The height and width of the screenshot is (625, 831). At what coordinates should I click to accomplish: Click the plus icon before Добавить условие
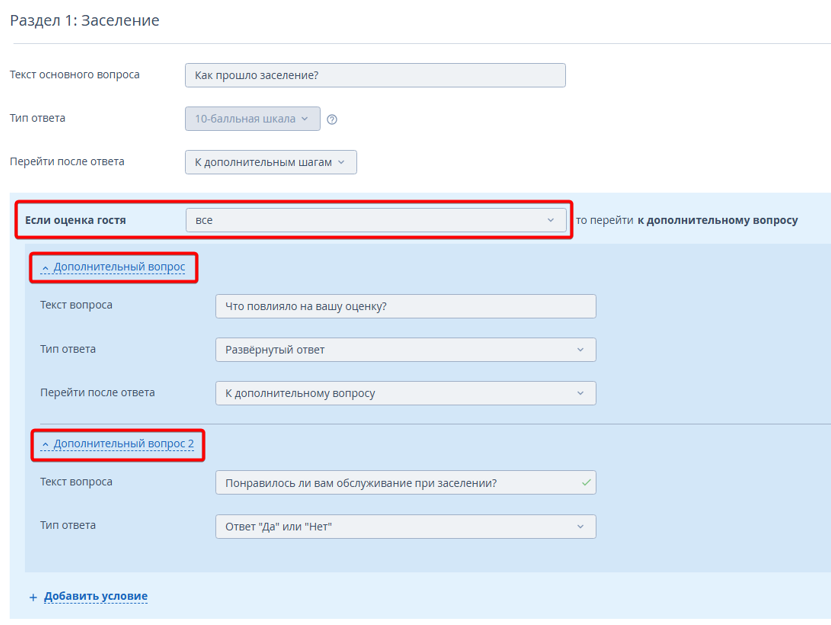[33, 597]
